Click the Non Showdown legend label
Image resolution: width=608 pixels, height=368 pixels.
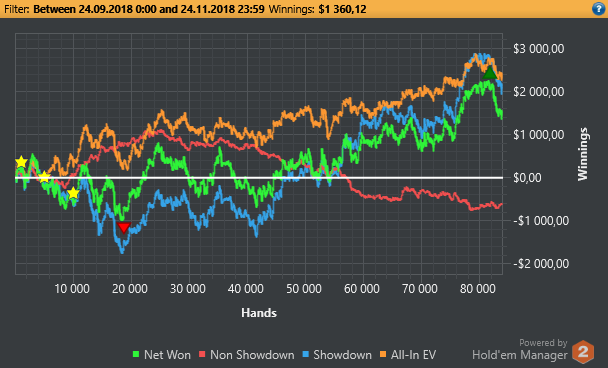[252, 355]
